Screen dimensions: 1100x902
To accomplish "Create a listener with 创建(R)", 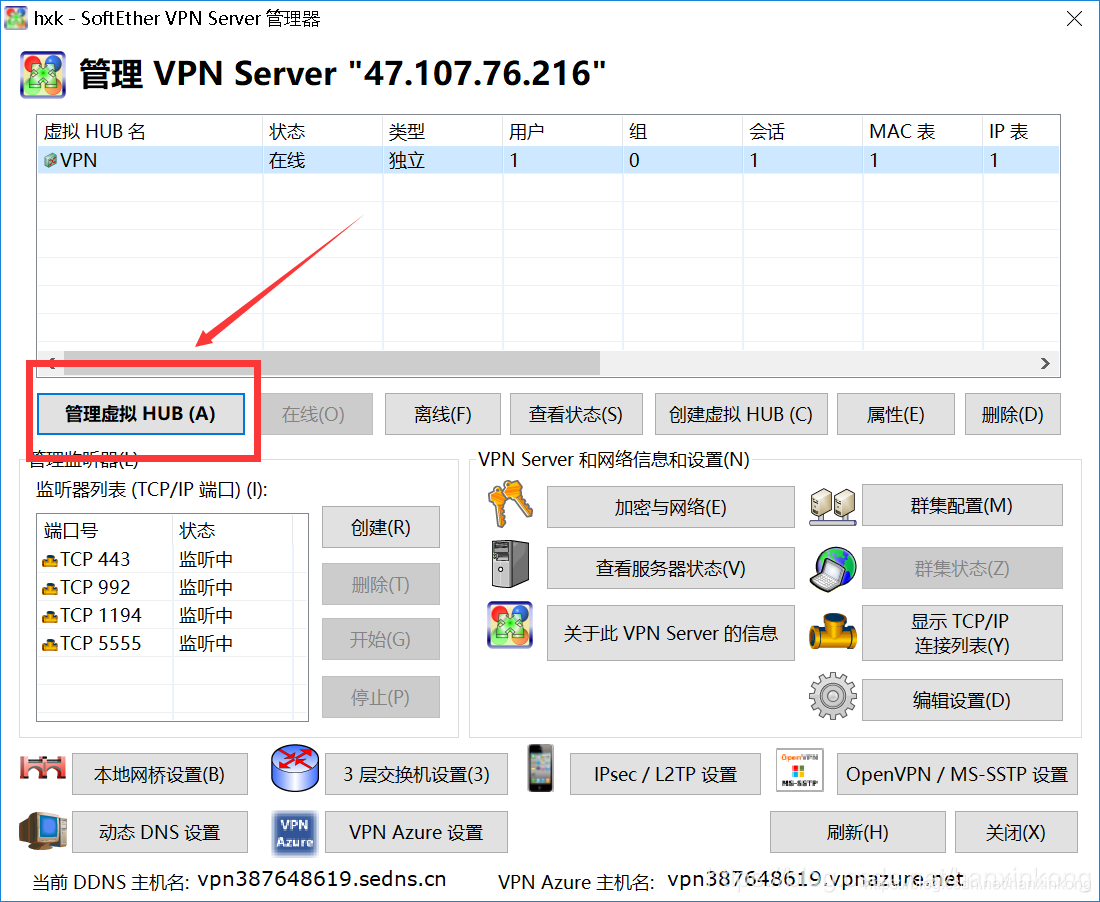I will tap(381, 527).
